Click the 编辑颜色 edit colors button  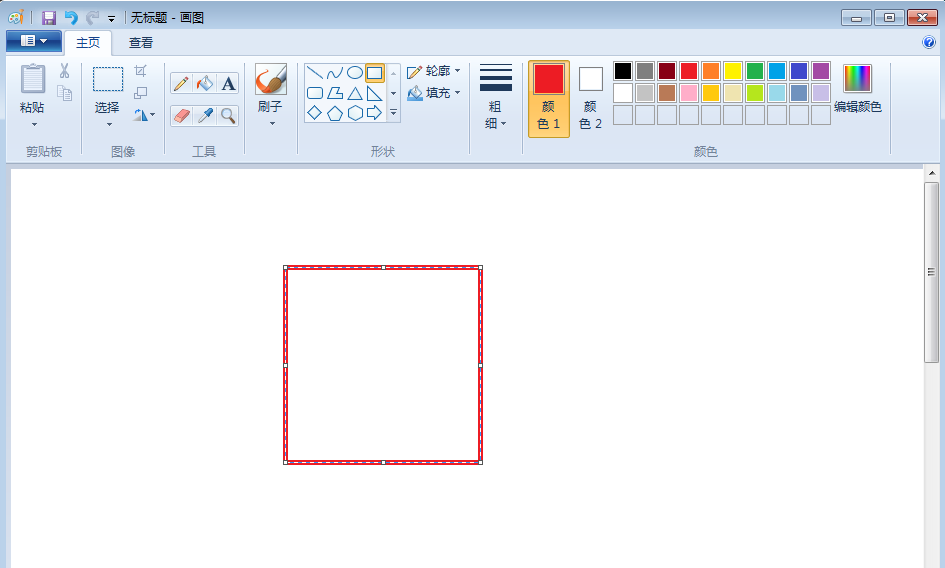point(857,90)
